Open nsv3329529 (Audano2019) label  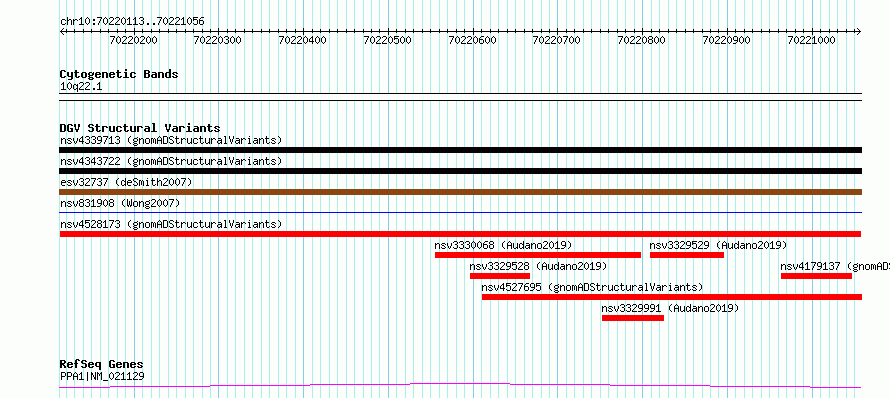(x=719, y=245)
